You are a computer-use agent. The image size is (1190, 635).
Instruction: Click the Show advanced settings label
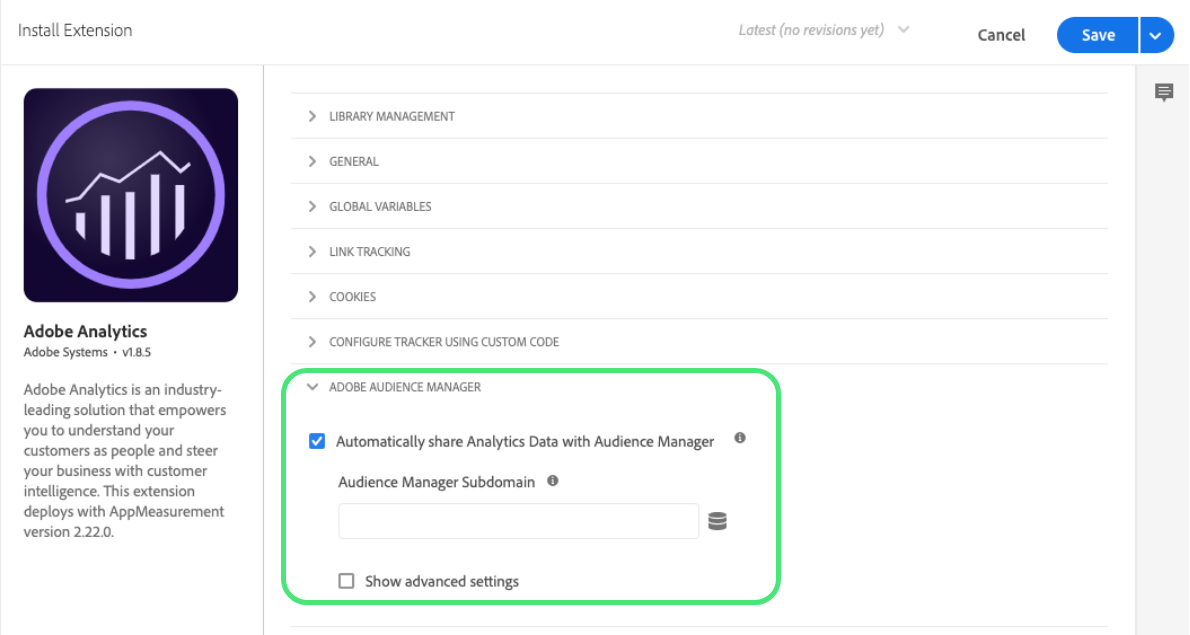click(x=442, y=581)
